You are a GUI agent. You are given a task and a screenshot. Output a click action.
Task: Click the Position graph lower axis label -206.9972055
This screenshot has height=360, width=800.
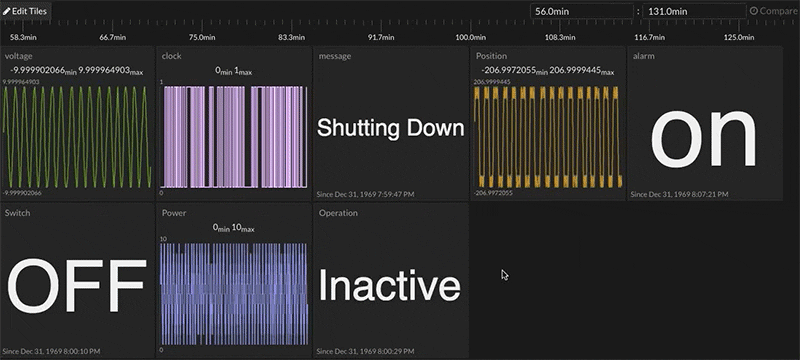coord(493,193)
